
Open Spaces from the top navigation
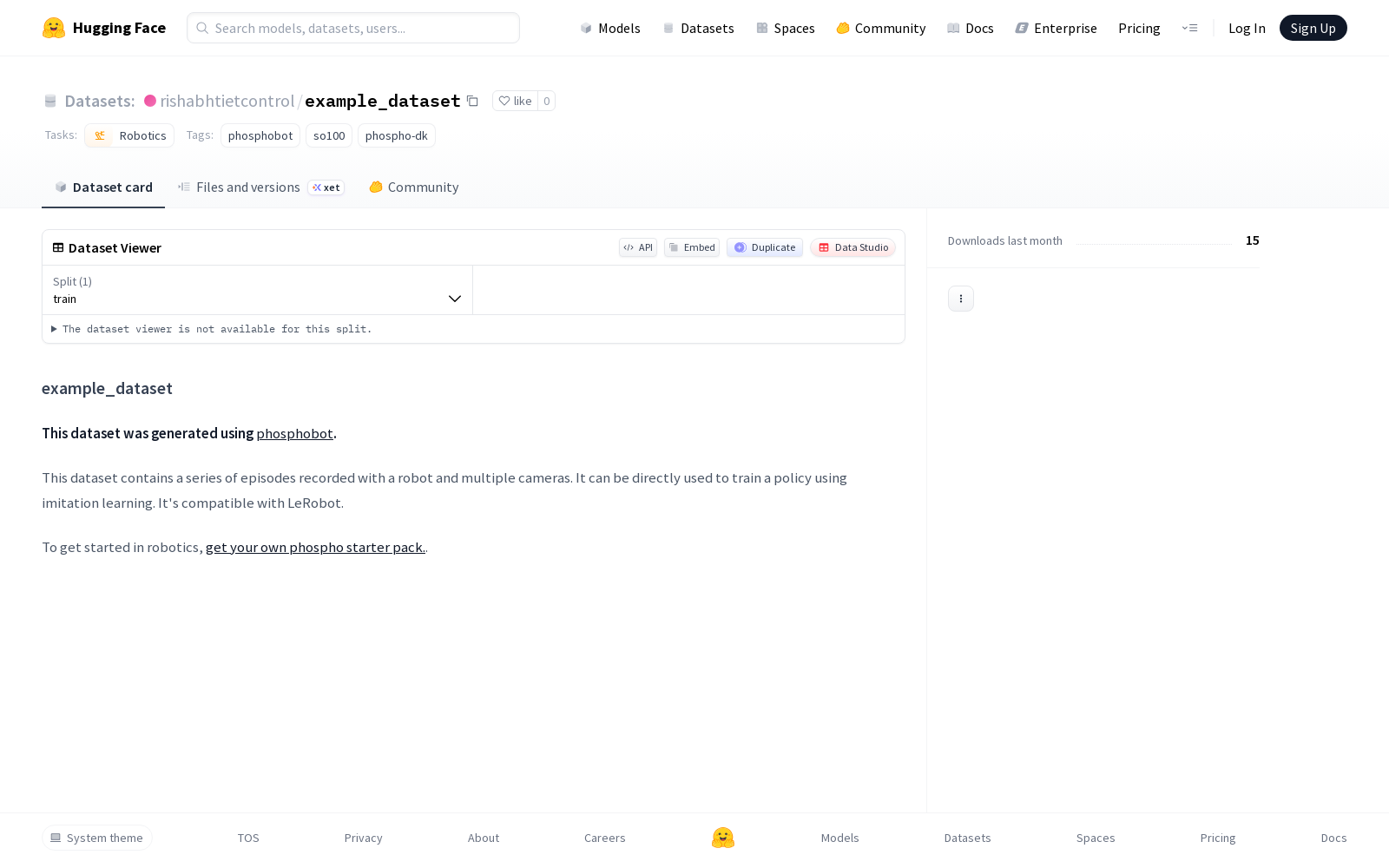tap(786, 28)
